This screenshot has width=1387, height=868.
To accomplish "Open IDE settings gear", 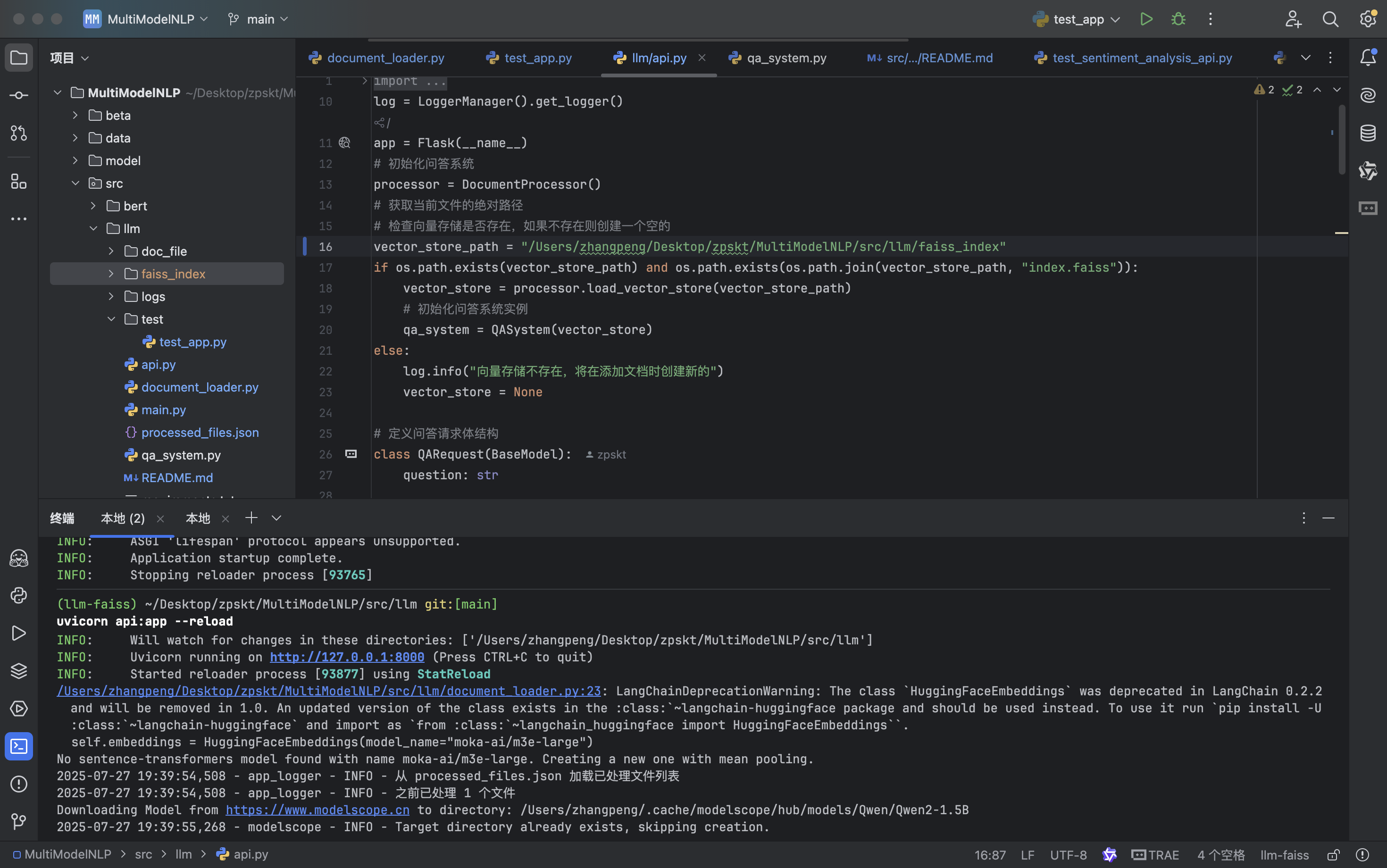I will tap(1368, 19).
